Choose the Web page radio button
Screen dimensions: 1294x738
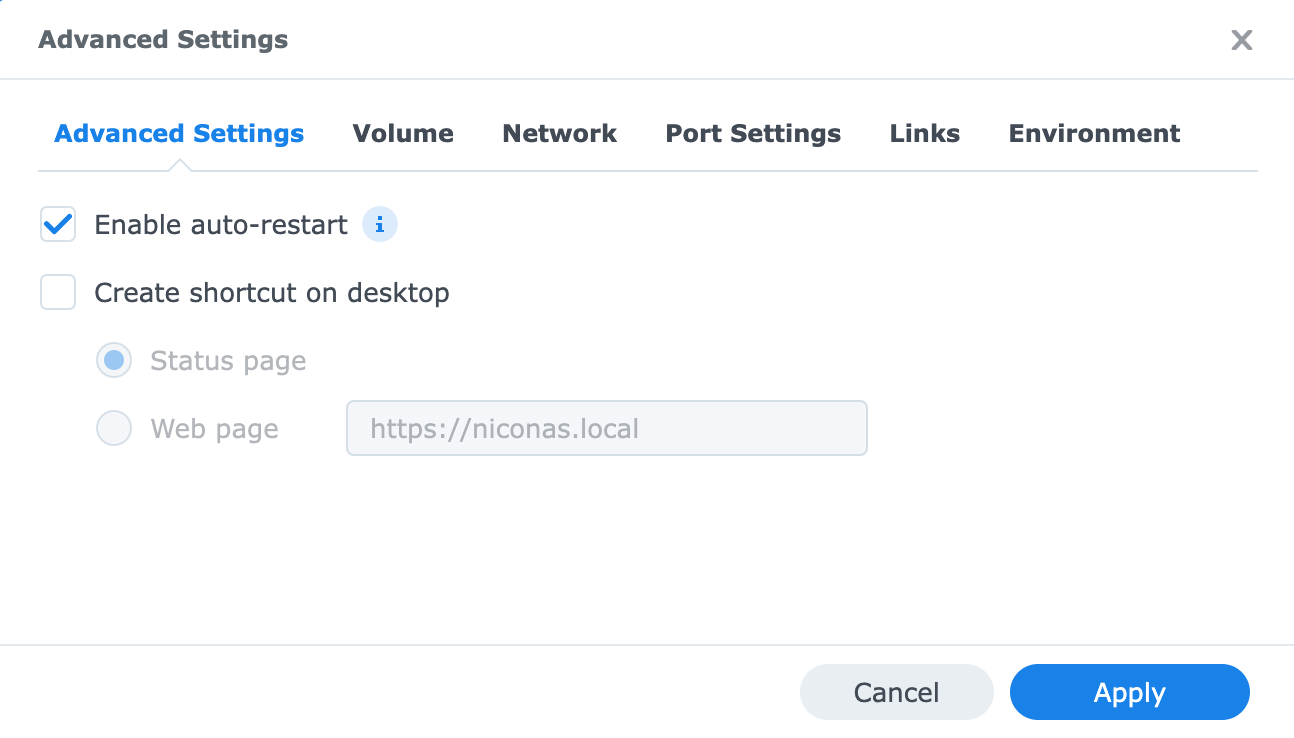click(x=114, y=429)
